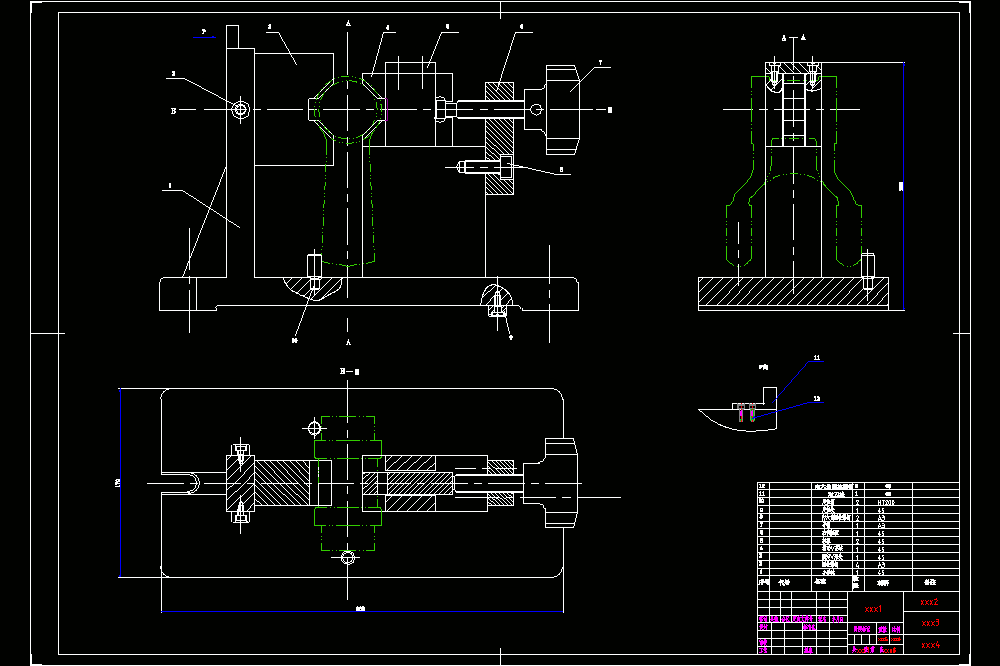The width and height of the screenshot is (1000, 666).
Task: Select the B-B section view label
Action: click(x=349, y=371)
